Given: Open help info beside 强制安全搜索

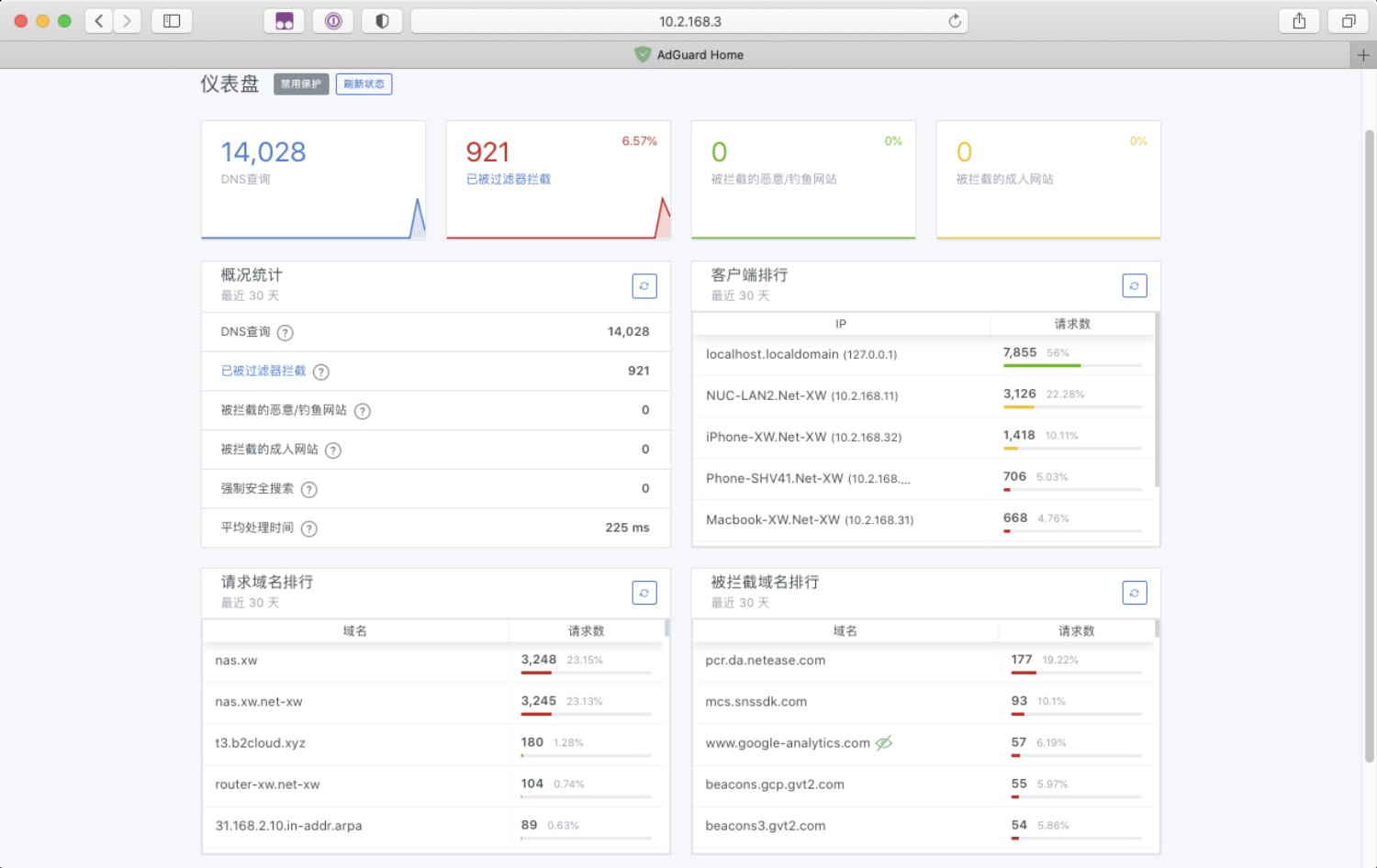Looking at the screenshot, I should (x=309, y=489).
